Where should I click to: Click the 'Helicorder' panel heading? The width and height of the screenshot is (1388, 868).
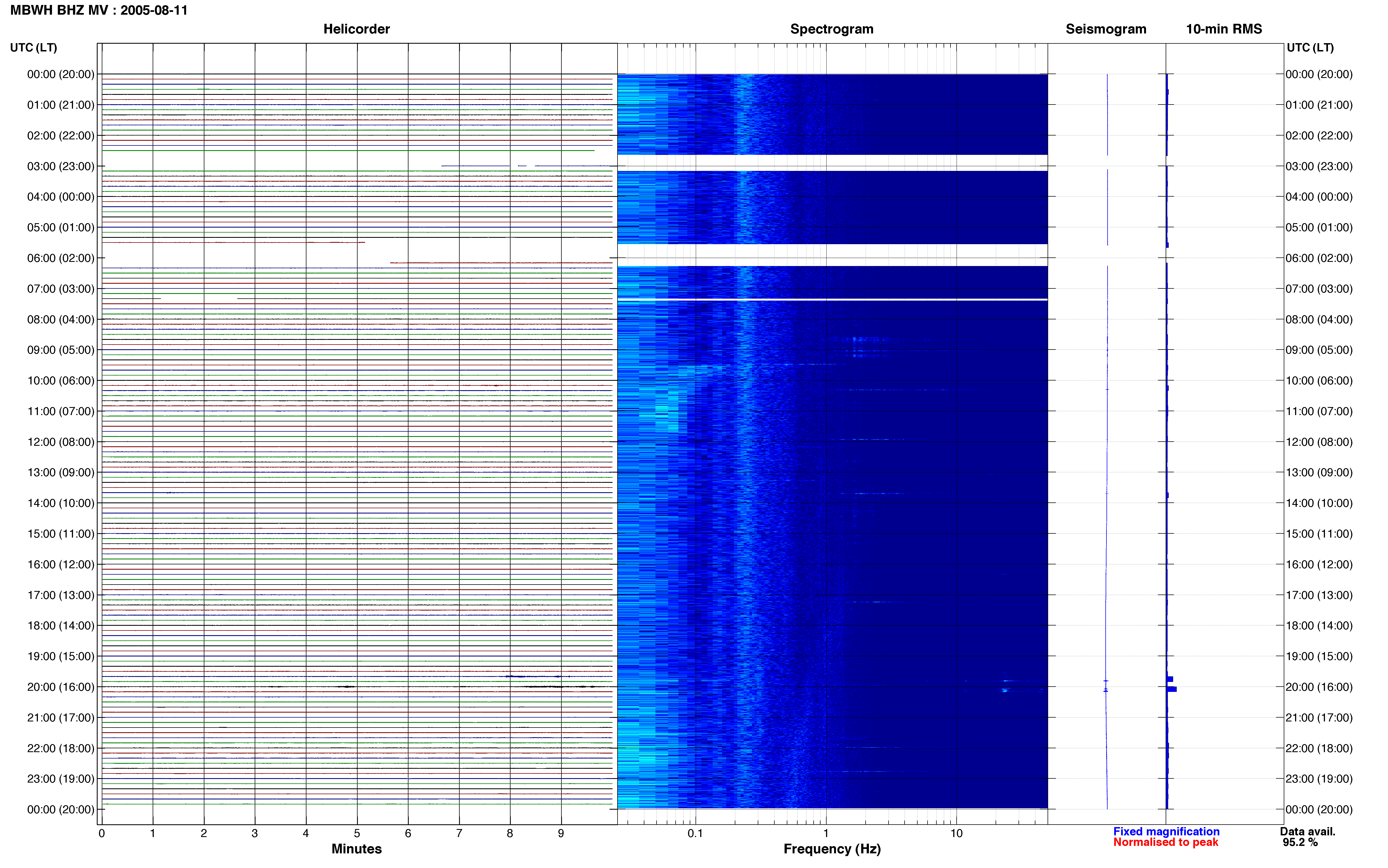click(x=356, y=29)
